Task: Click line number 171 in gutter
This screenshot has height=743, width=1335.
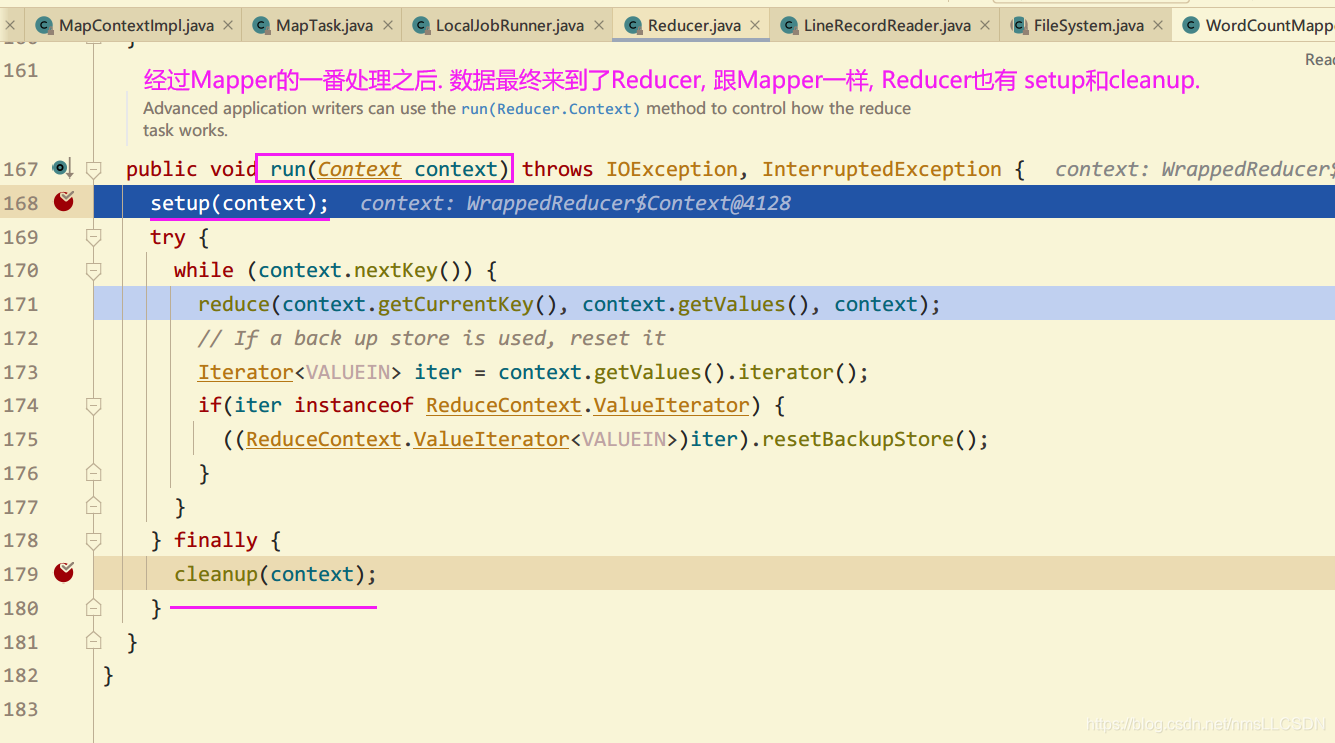Action: pos(21,304)
